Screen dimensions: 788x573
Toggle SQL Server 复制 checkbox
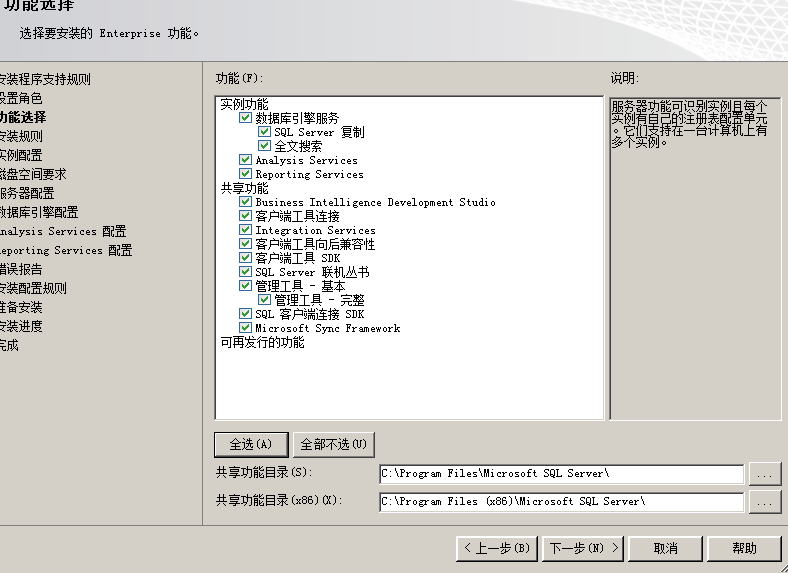coord(264,132)
